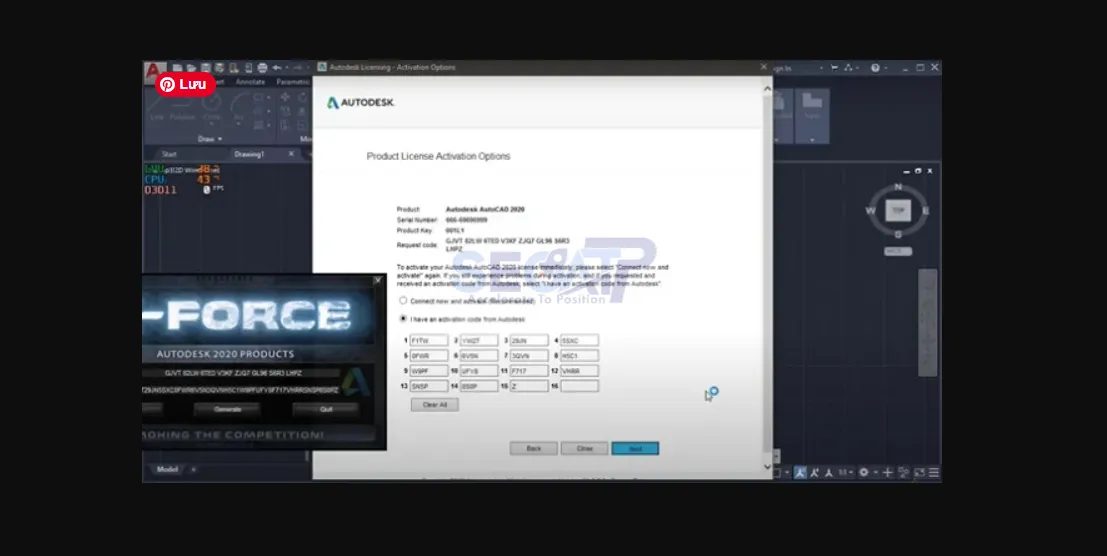Open annotation scale 1:1 dropdown
Image resolution: width=1107 pixels, height=556 pixels.
coord(844,473)
